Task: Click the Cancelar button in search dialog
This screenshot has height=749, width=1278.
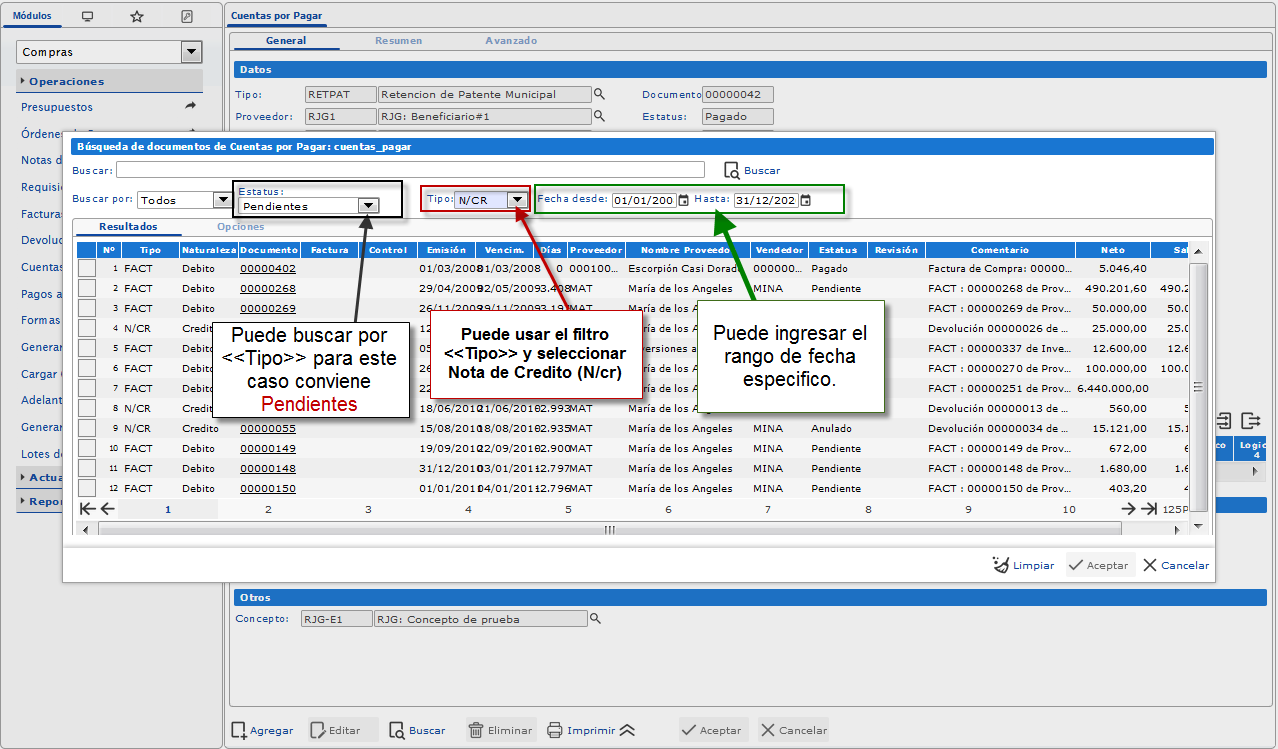Action: (x=1176, y=565)
